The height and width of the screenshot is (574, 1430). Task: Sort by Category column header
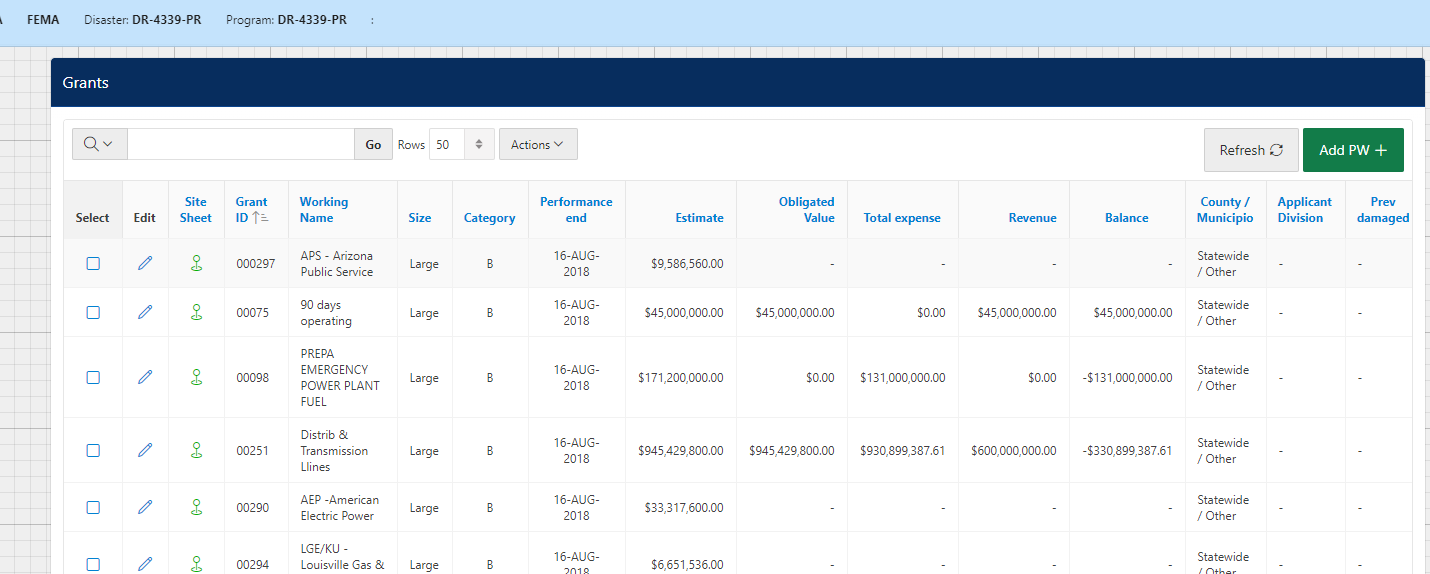pos(490,217)
